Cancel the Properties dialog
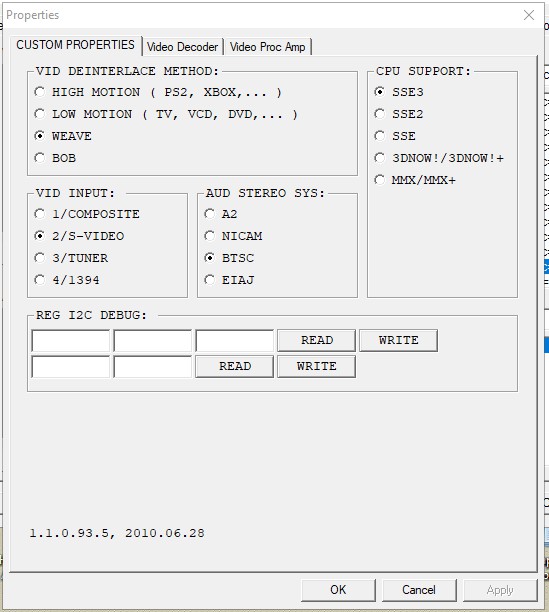The image size is (549, 612). [x=419, y=590]
